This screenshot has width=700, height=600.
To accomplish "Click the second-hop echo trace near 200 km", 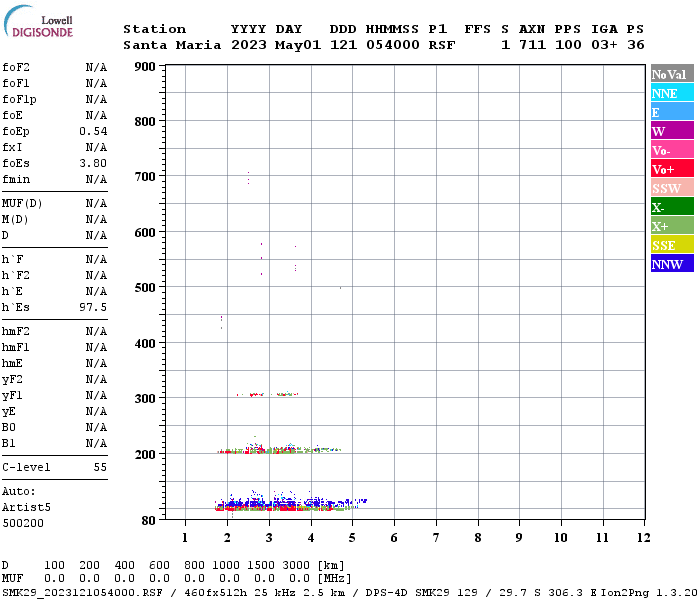I will (279, 450).
